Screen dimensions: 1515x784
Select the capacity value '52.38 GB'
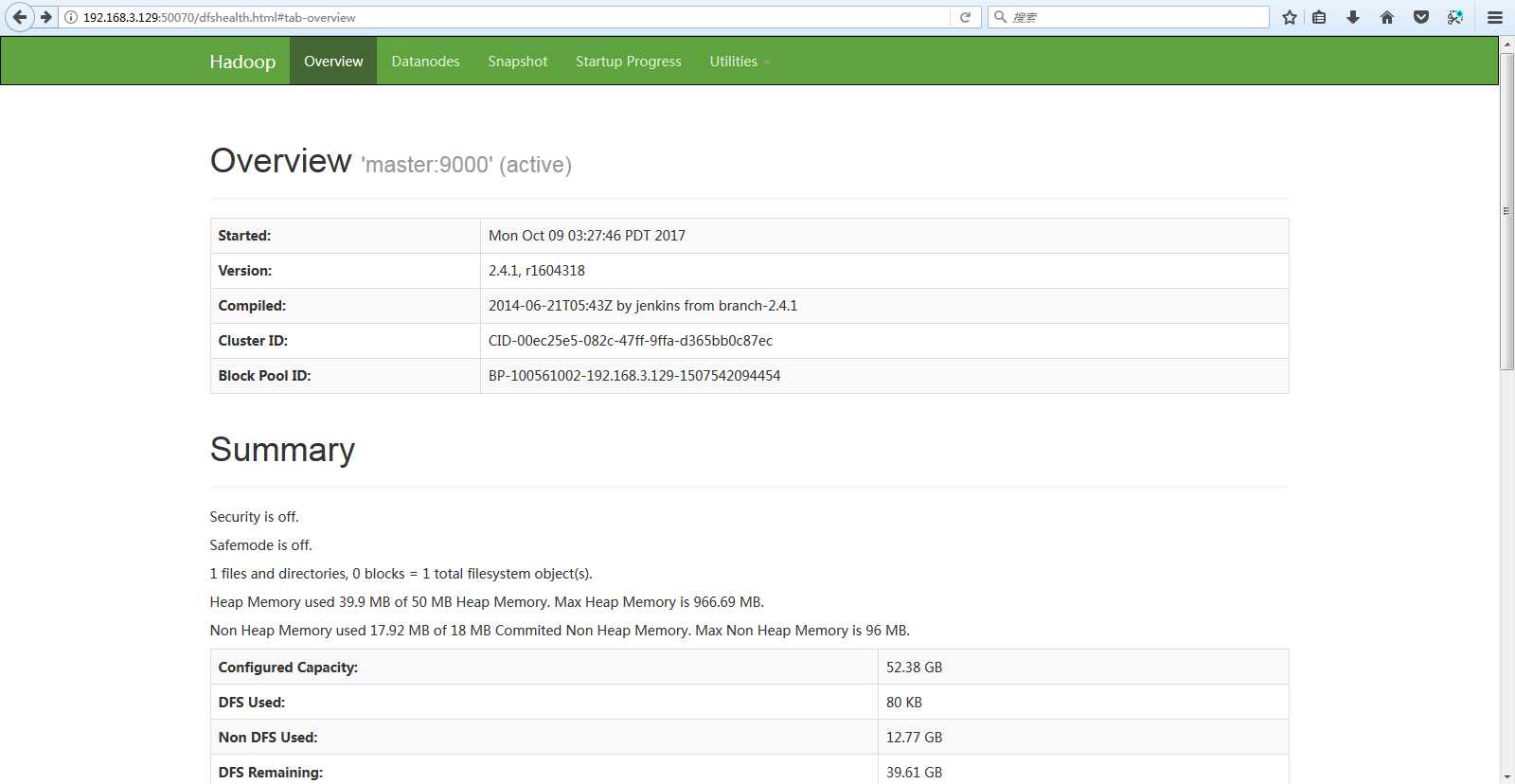pos(914,668)
